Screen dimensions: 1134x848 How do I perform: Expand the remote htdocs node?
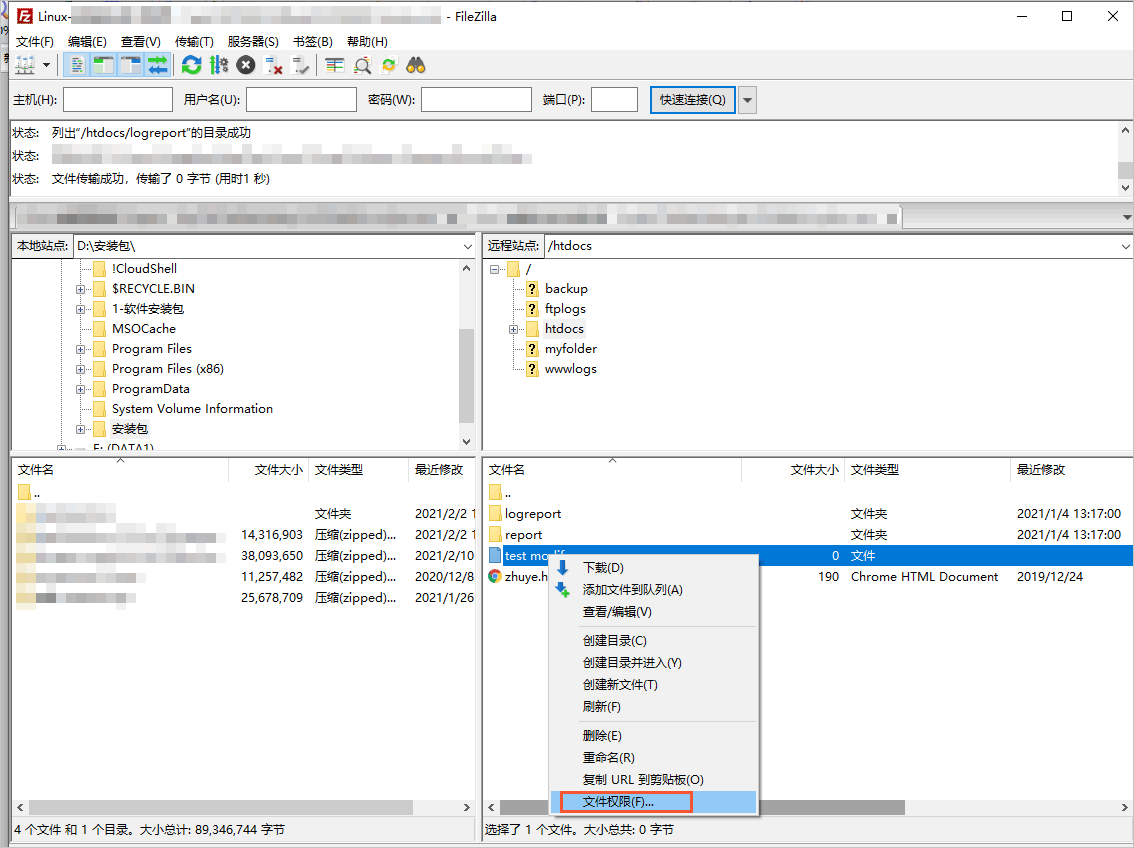513,329
